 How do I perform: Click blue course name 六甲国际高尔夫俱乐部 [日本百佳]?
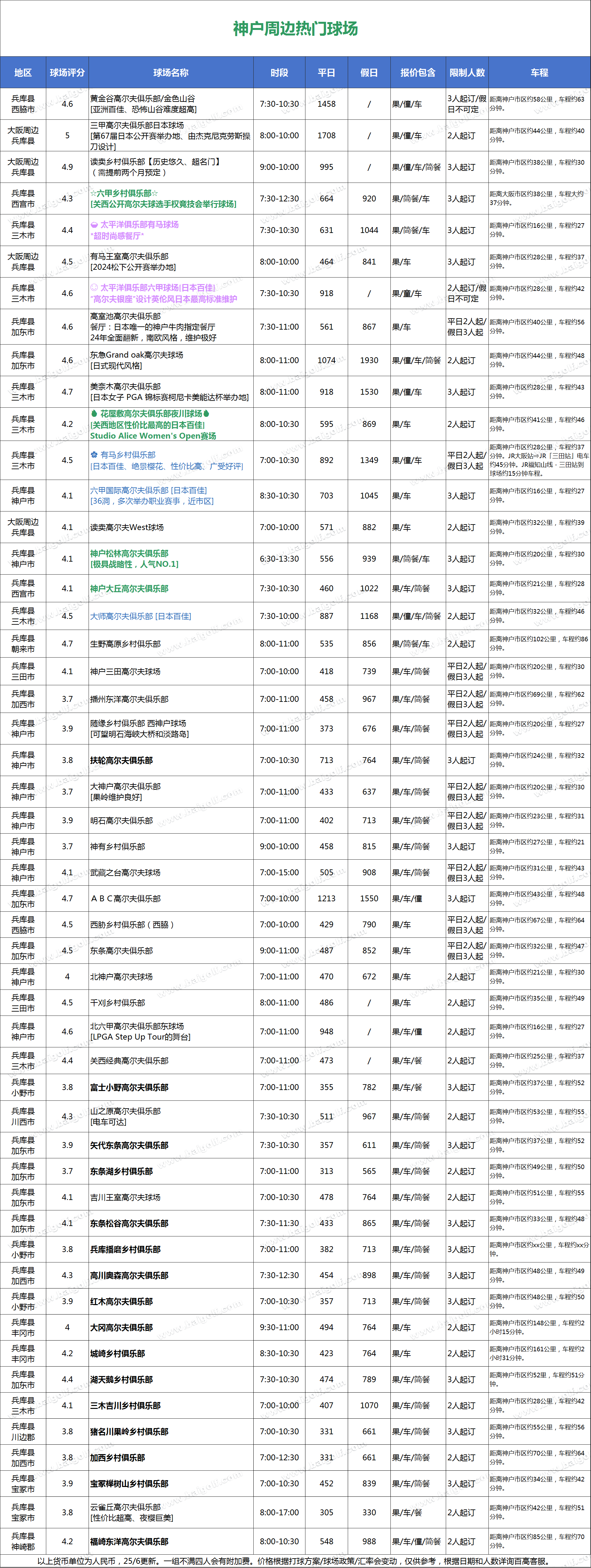[149, 491]
